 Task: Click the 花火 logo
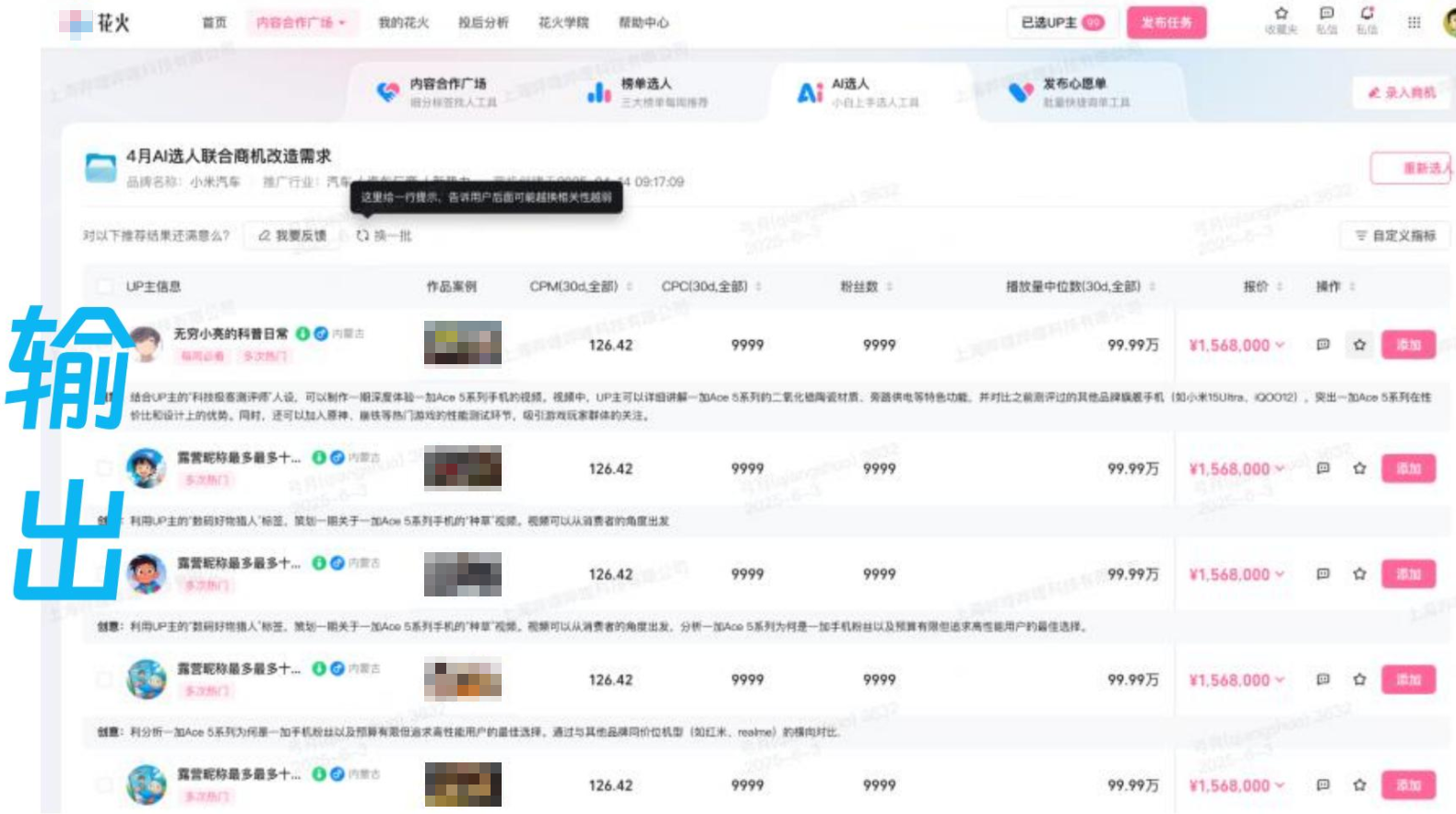click(95, 22)
